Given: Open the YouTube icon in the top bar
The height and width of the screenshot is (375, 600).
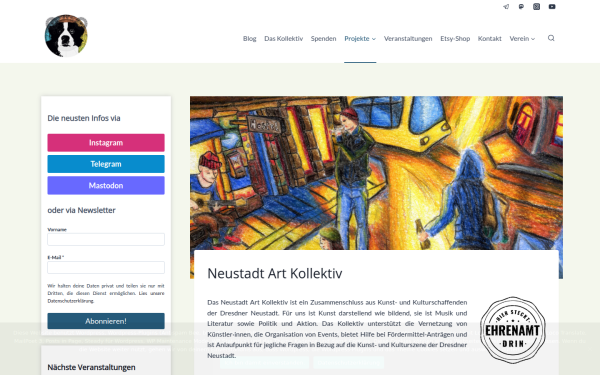Looking at the screenshot, I should [x=552, y=7].
